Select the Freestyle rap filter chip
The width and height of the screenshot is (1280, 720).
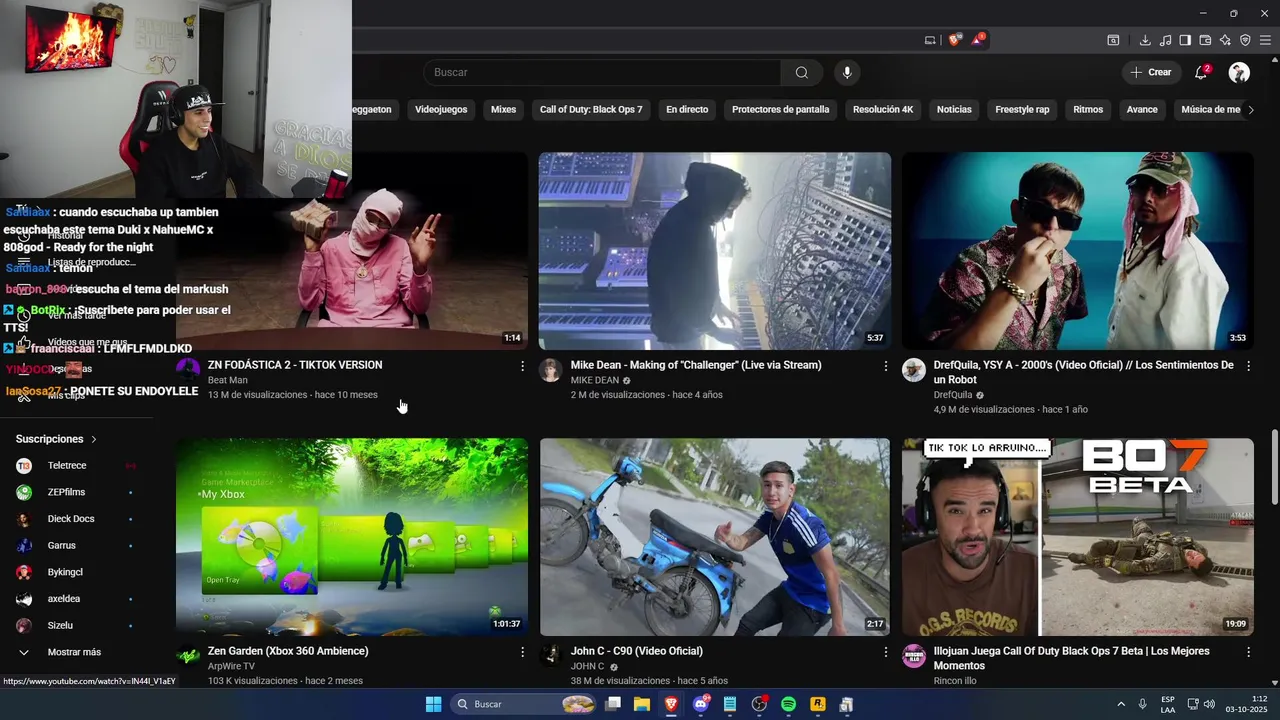click(1022, 110)
